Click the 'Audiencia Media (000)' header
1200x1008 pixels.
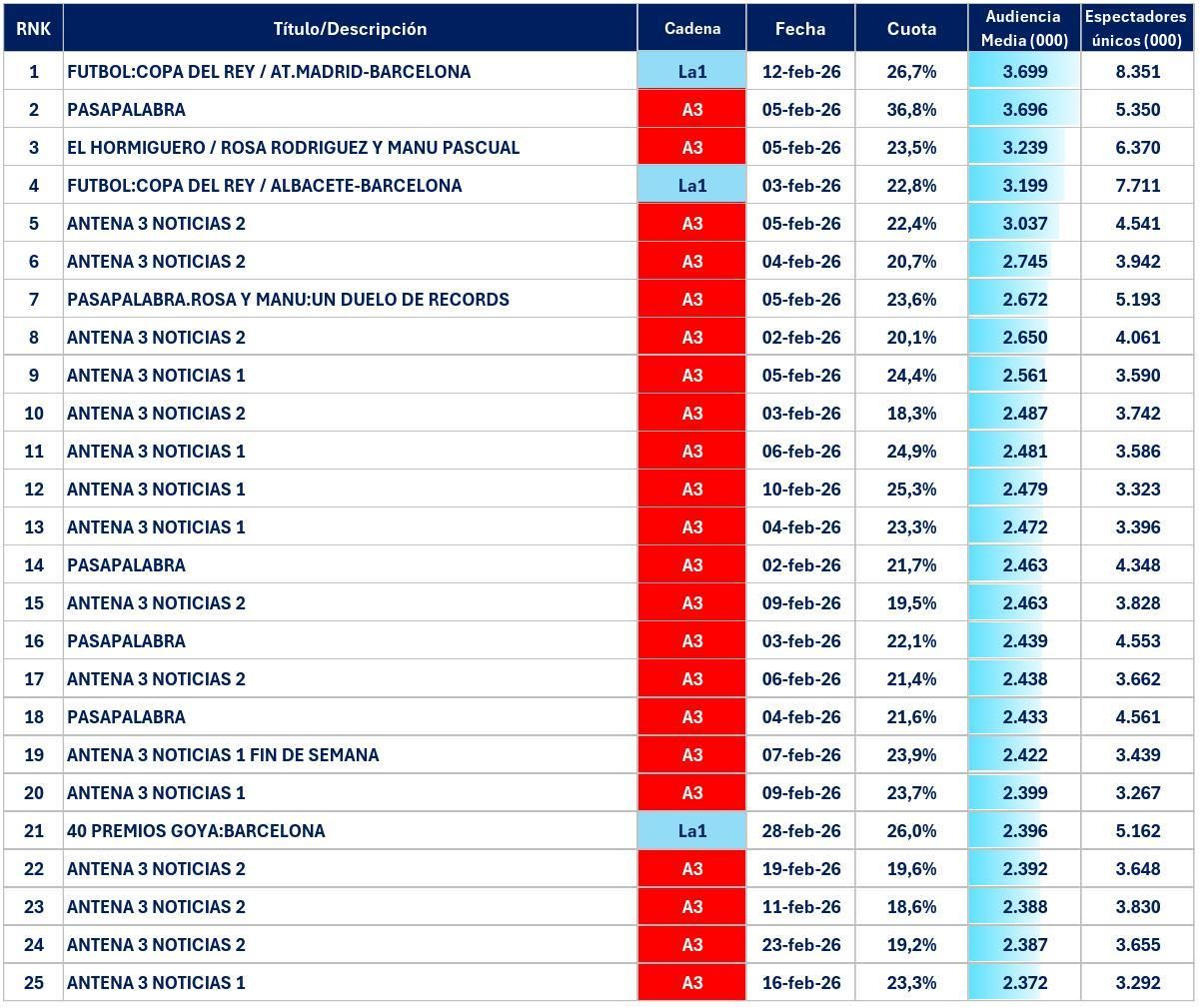point(1024,29)
